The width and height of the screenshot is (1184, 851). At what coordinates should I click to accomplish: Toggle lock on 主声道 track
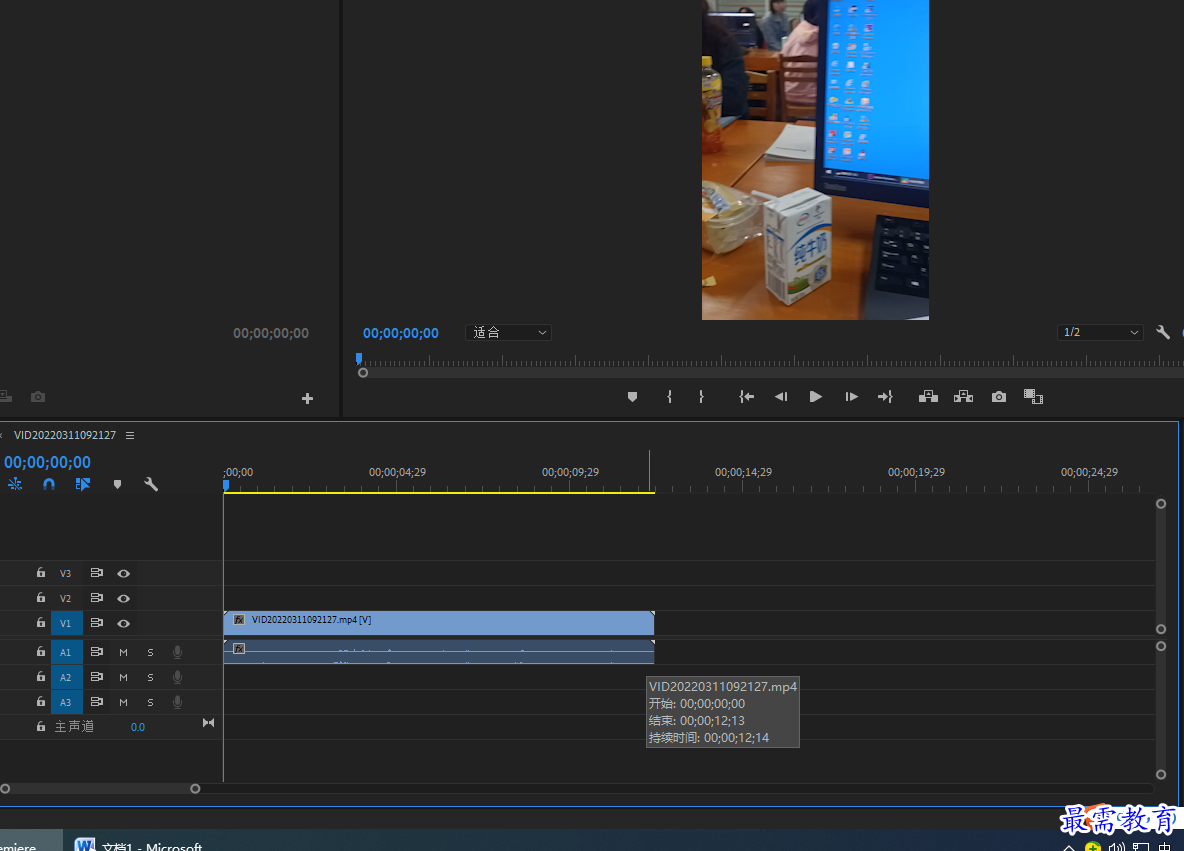(x=41, y=726)
